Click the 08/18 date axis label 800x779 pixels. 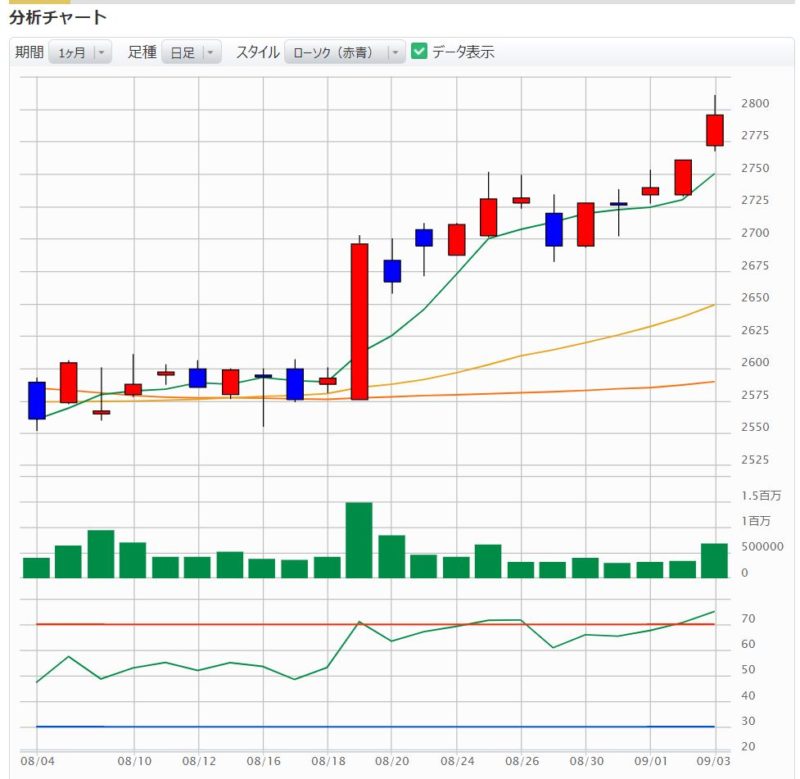[329, 761]
